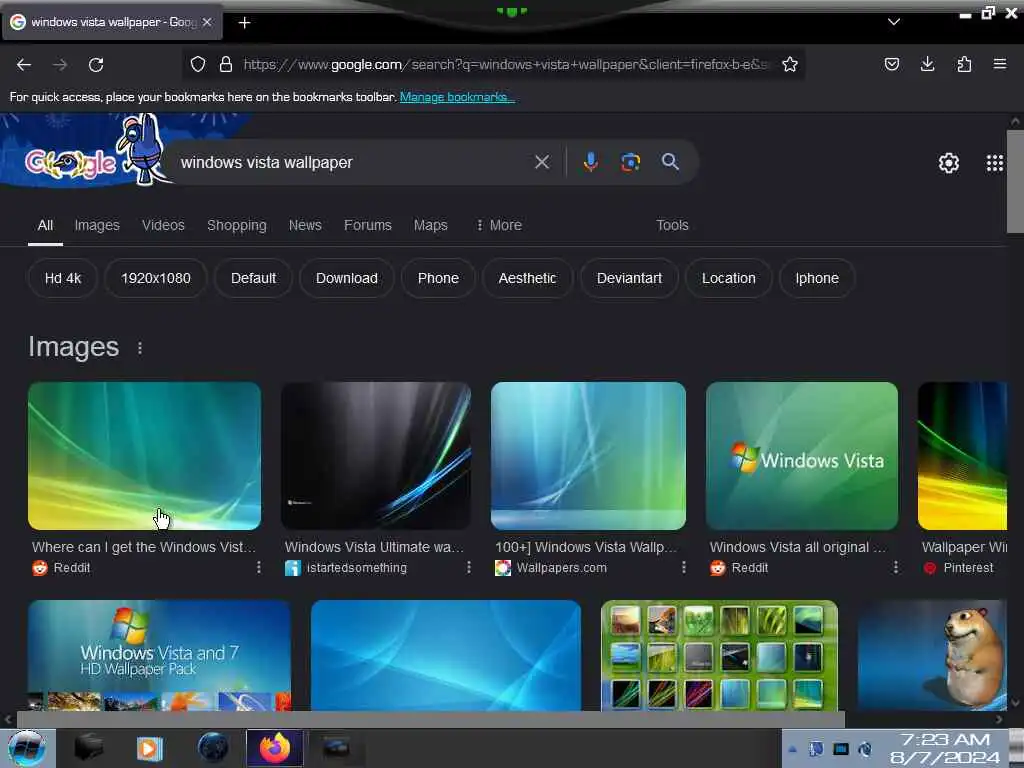Start search by voice microphone
This screenshot has height=768, width=1024.
click(590, 162)
